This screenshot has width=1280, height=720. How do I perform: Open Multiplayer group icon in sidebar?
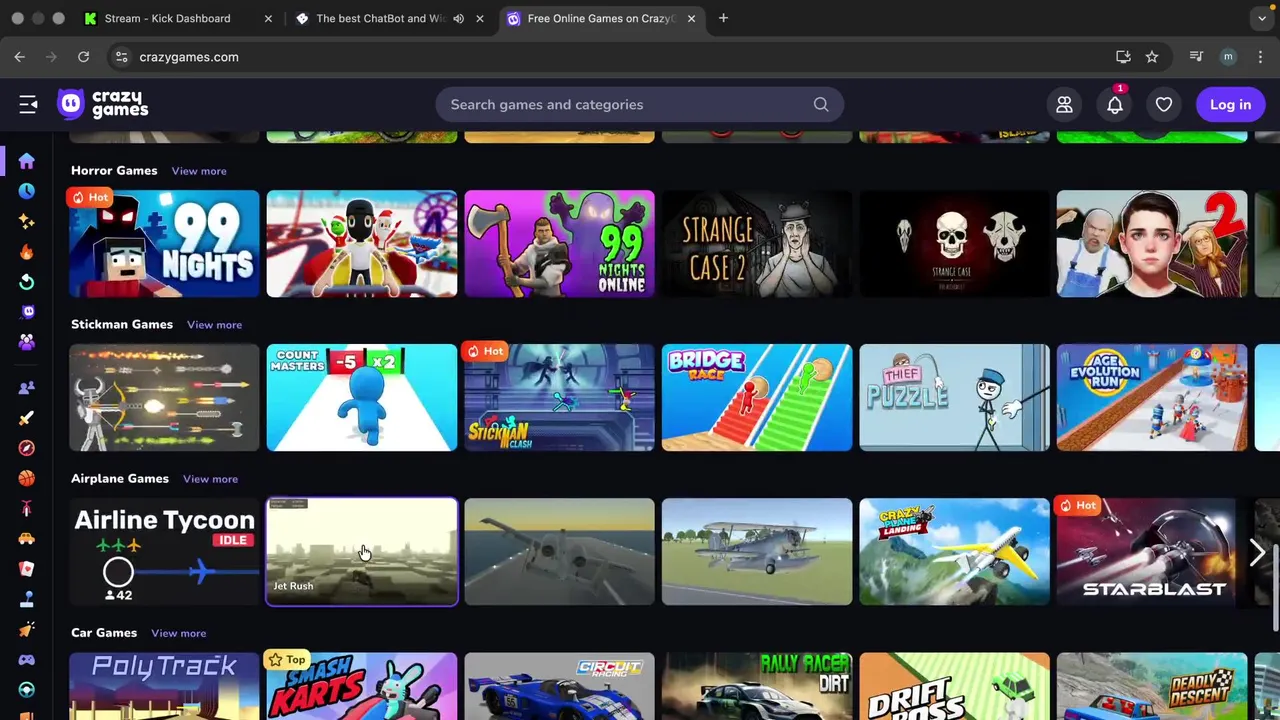pyautogui.click(x=27, y=342)
